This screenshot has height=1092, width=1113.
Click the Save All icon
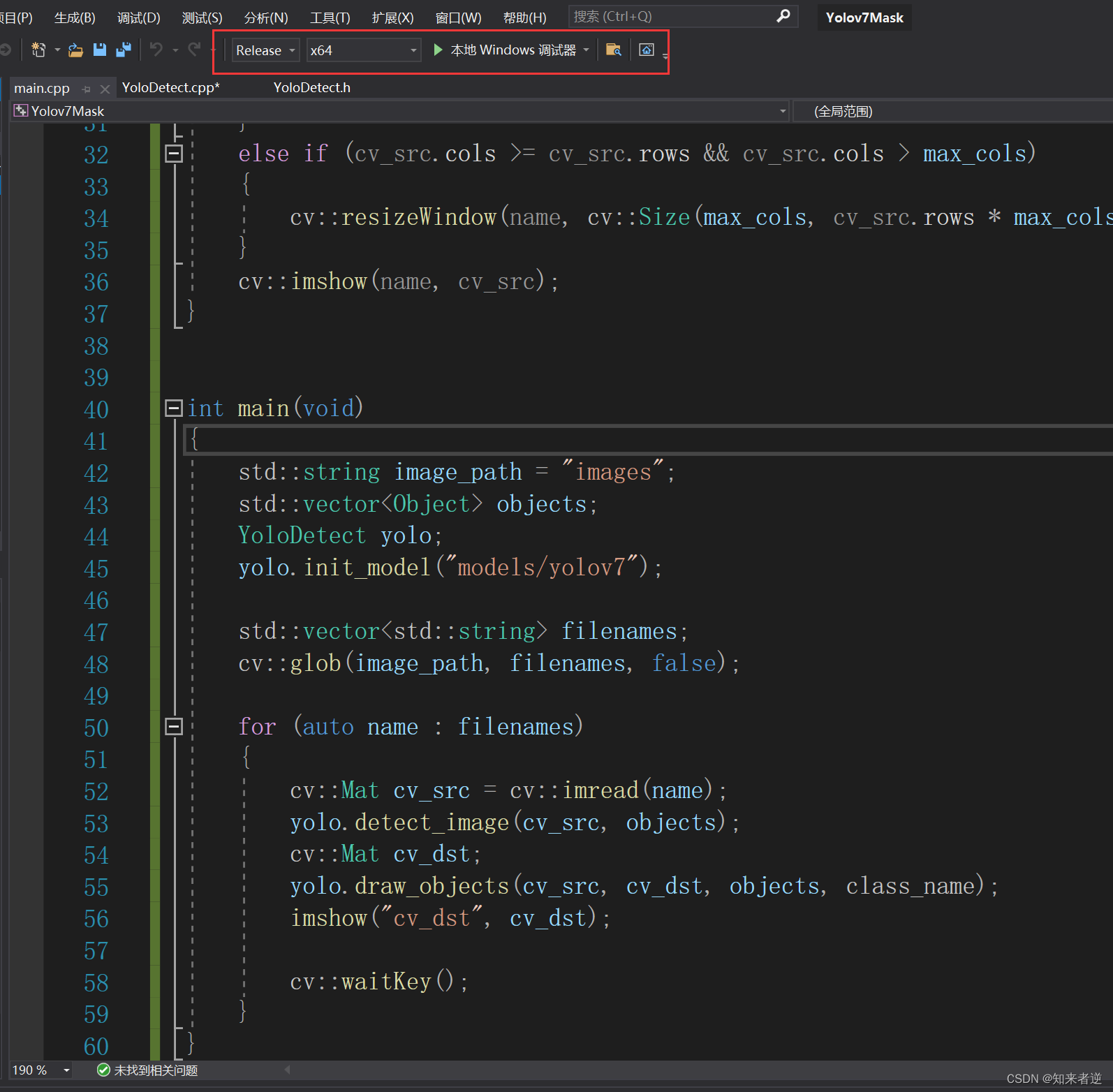pyautogui.click(x=124, y=50)
